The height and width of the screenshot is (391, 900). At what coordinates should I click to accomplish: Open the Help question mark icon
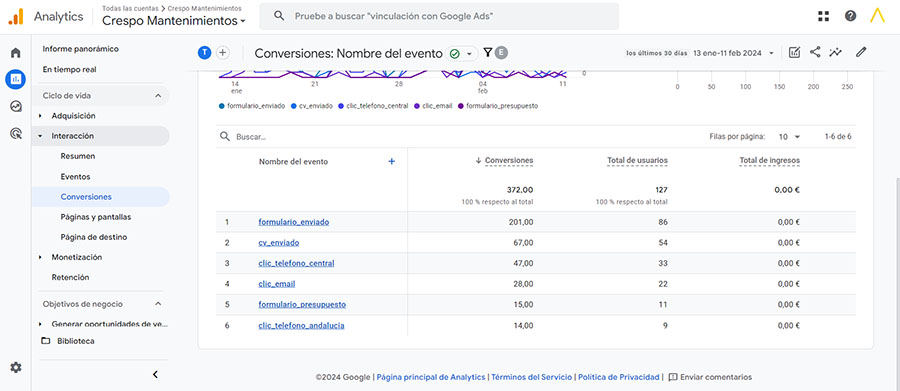coord(851,16)
